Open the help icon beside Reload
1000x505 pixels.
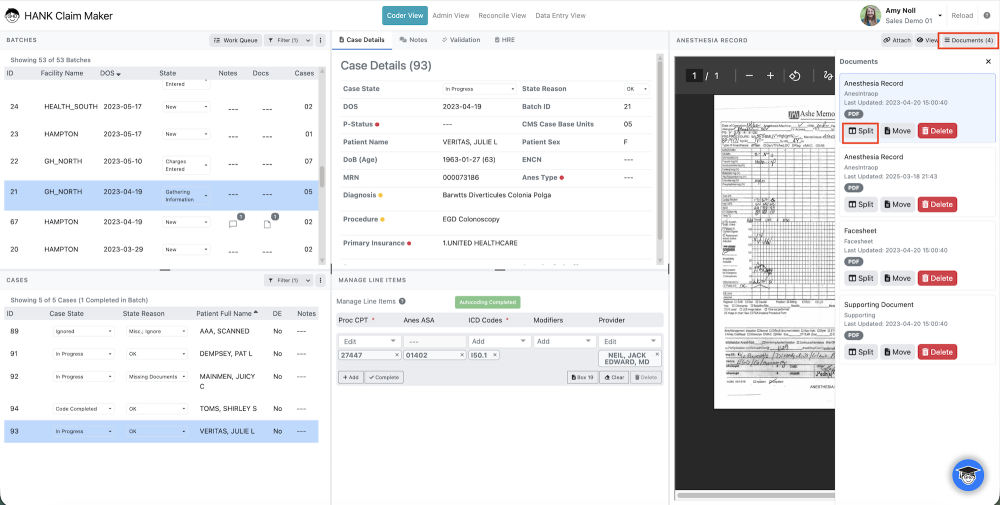coord(987,15)
